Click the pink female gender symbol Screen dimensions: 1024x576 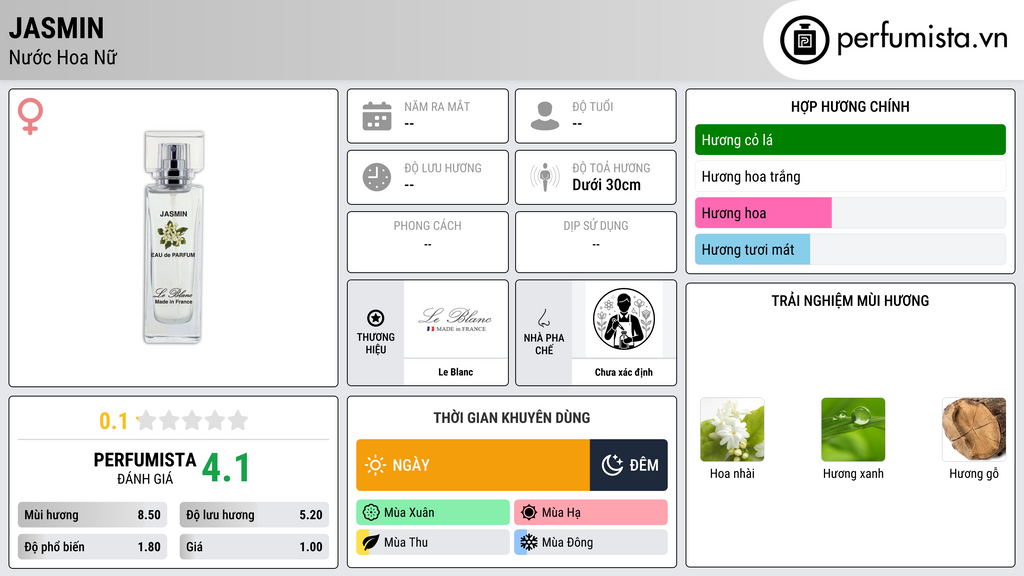pos(30,116)
